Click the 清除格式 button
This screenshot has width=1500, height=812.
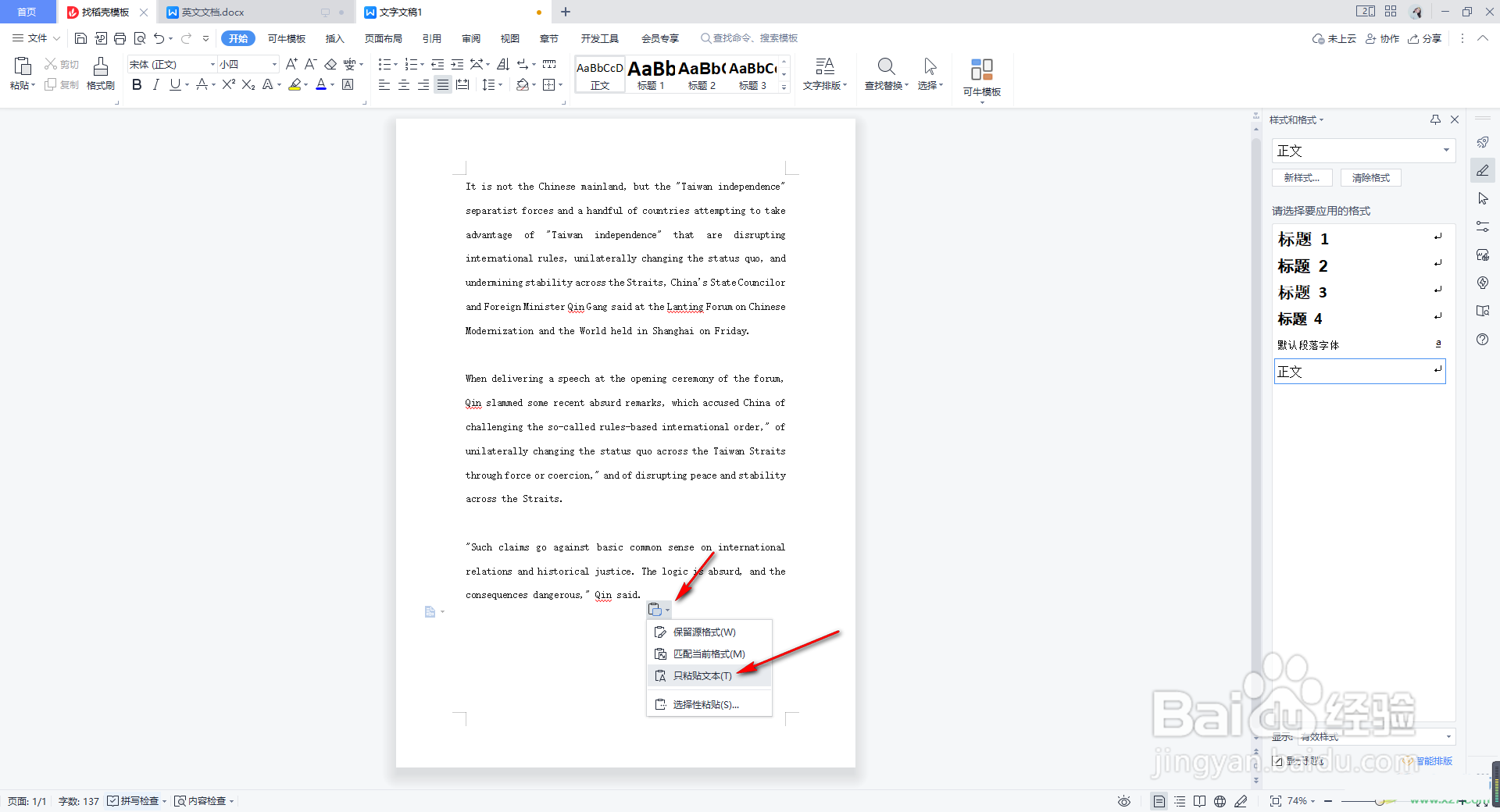1371,178
